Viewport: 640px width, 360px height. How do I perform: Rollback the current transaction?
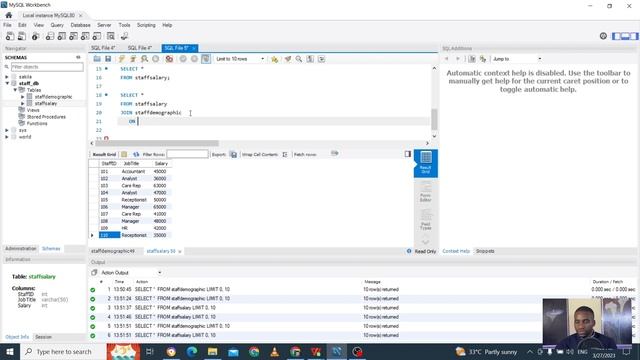coord(194,59)
